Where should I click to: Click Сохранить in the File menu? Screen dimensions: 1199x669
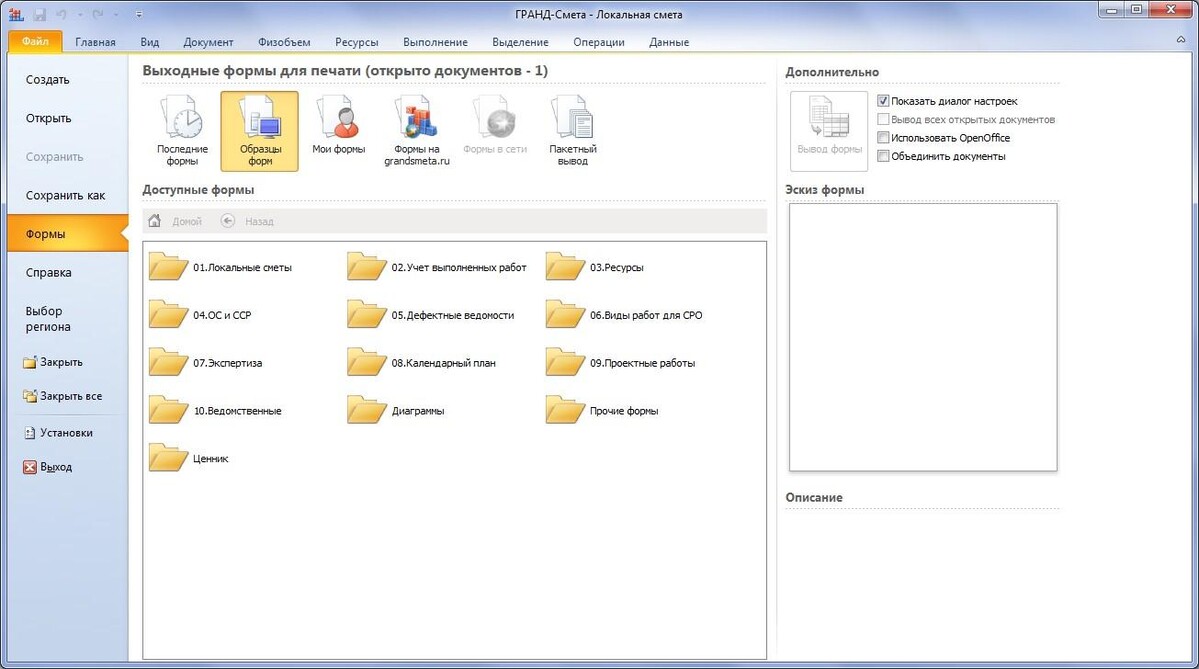67,157
